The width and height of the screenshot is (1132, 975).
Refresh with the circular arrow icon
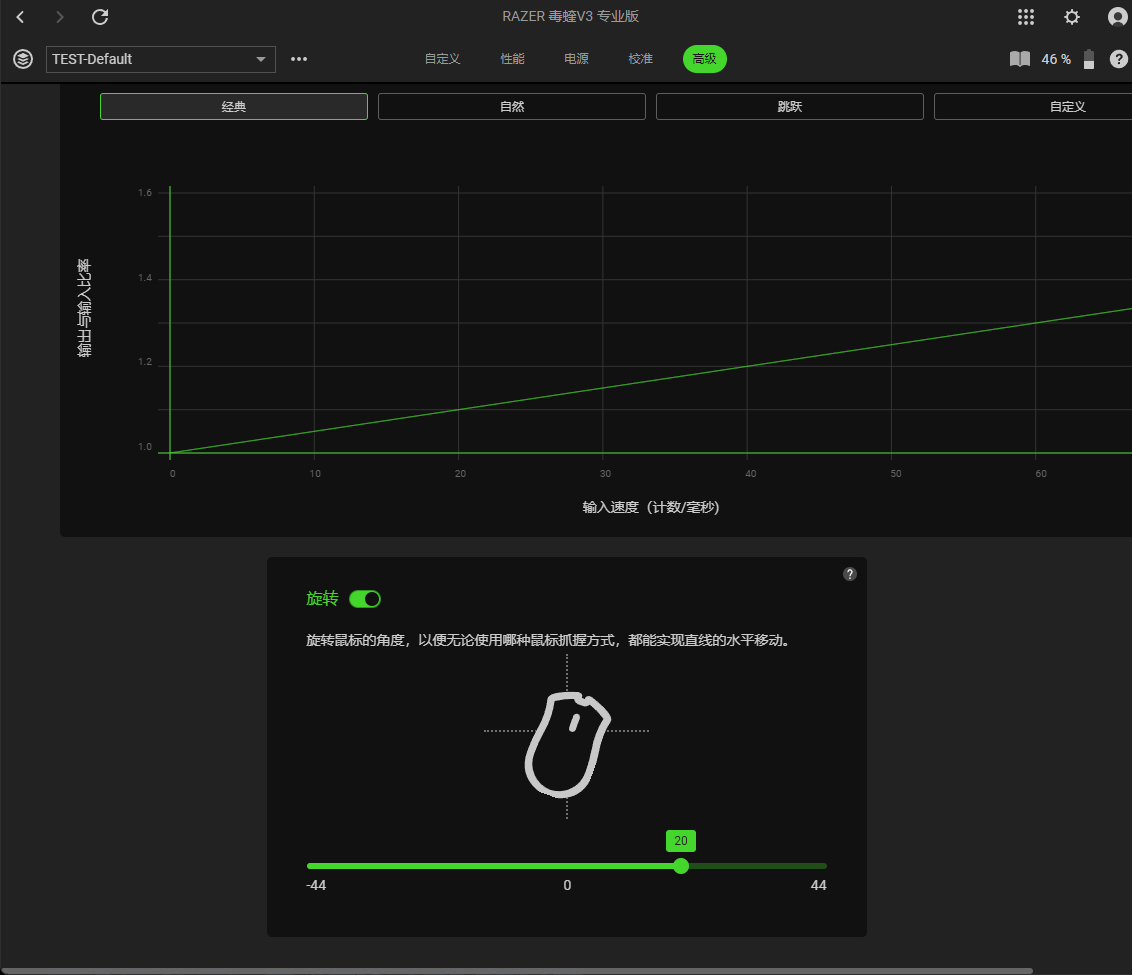tap(100, 17)
